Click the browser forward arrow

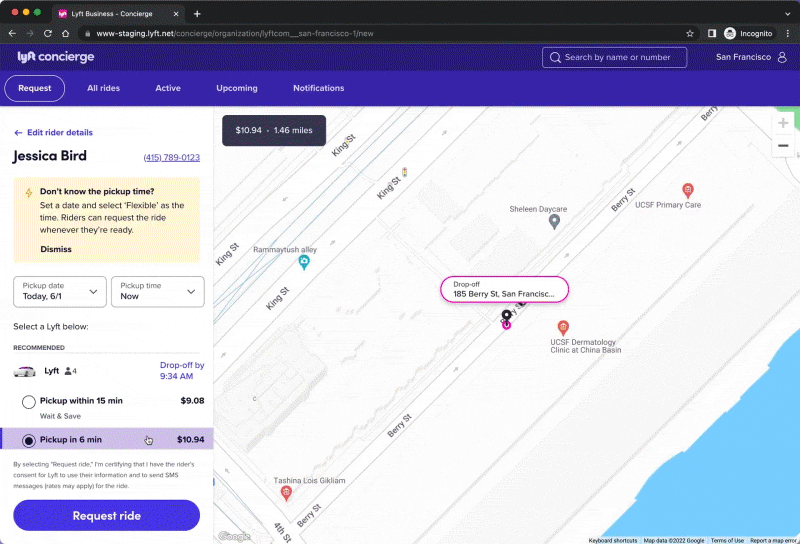(30, 33)
